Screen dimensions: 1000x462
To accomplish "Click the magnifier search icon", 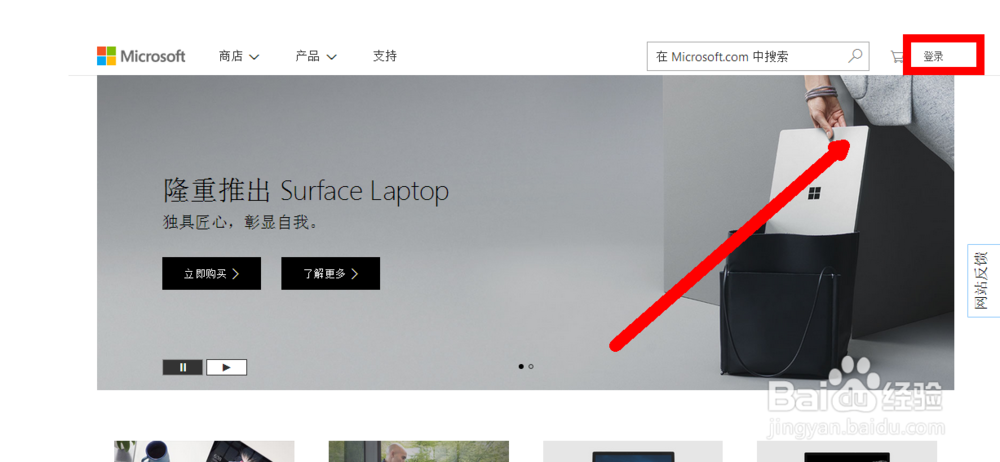I will click(x=855, y=56).
